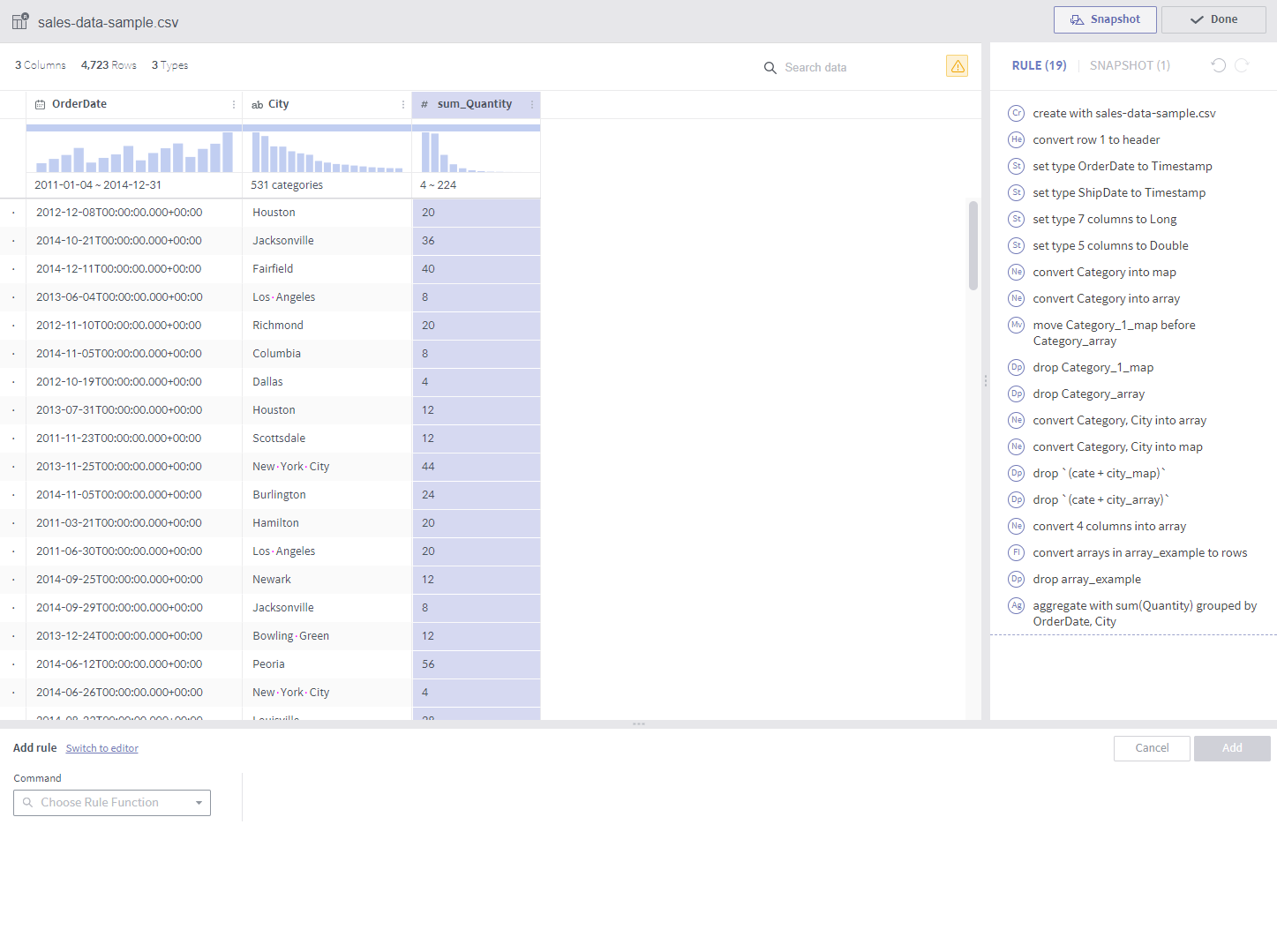Click the He icon of header rule
Image resolution: width=1277 pixels, height=952 pixels.
[x=1017, y=139]
